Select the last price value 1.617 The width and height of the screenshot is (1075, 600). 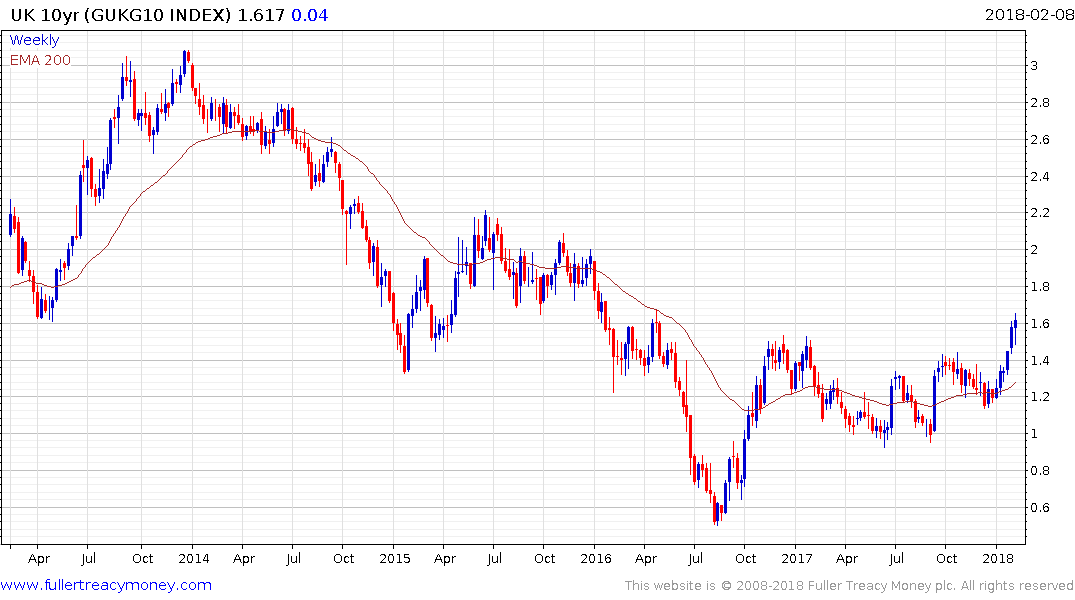tap(261, 15)
